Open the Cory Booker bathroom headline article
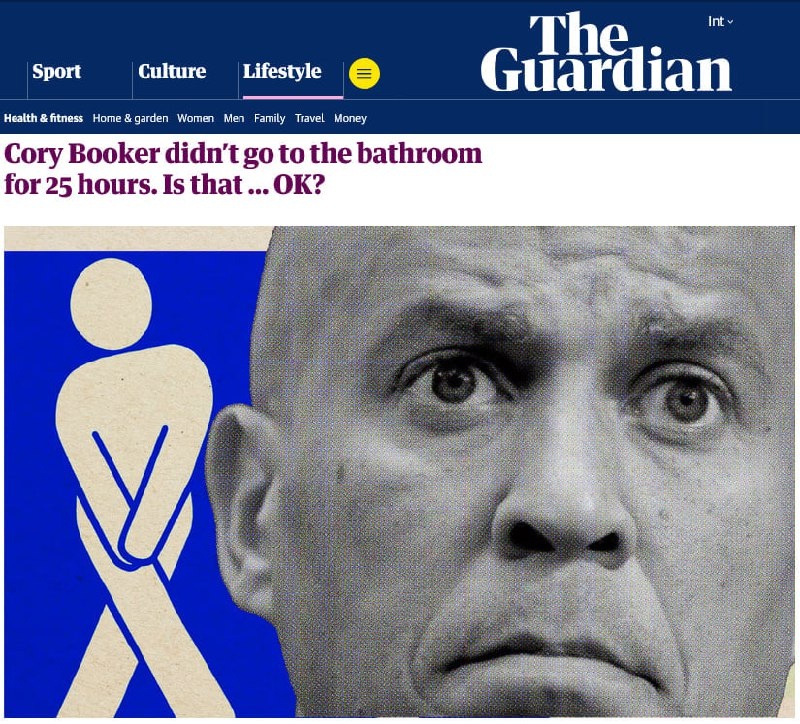This screenshot has height=724, width=800. (243, 169)
